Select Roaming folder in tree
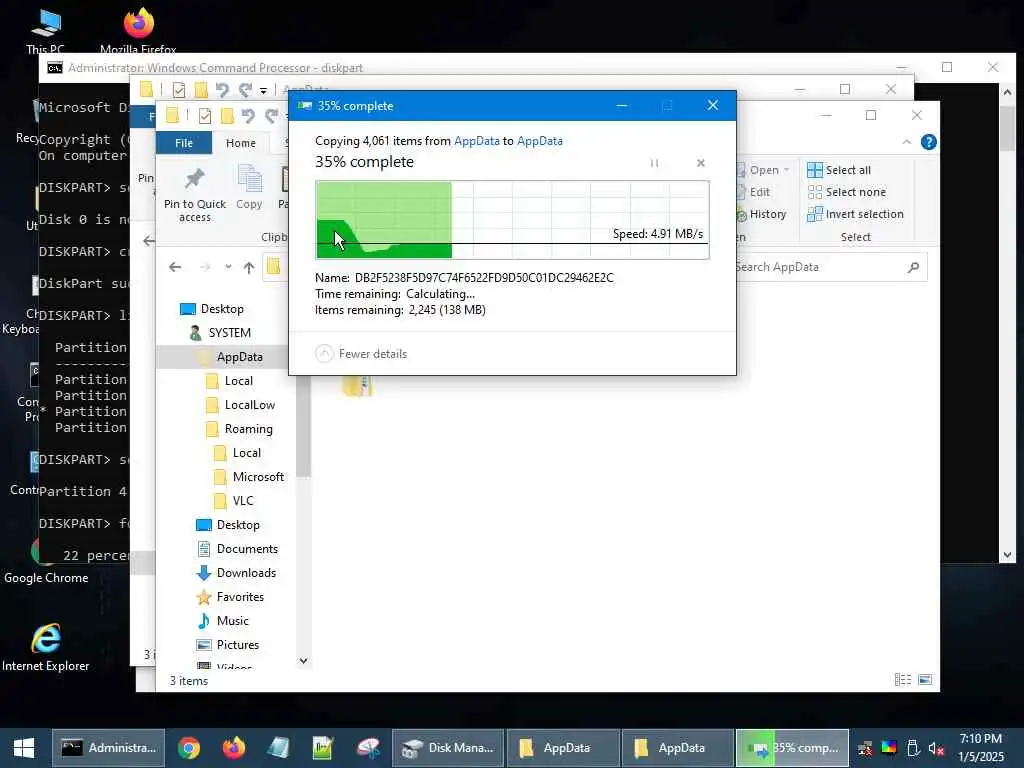1024x768 pixels. (x=239, y=429)
